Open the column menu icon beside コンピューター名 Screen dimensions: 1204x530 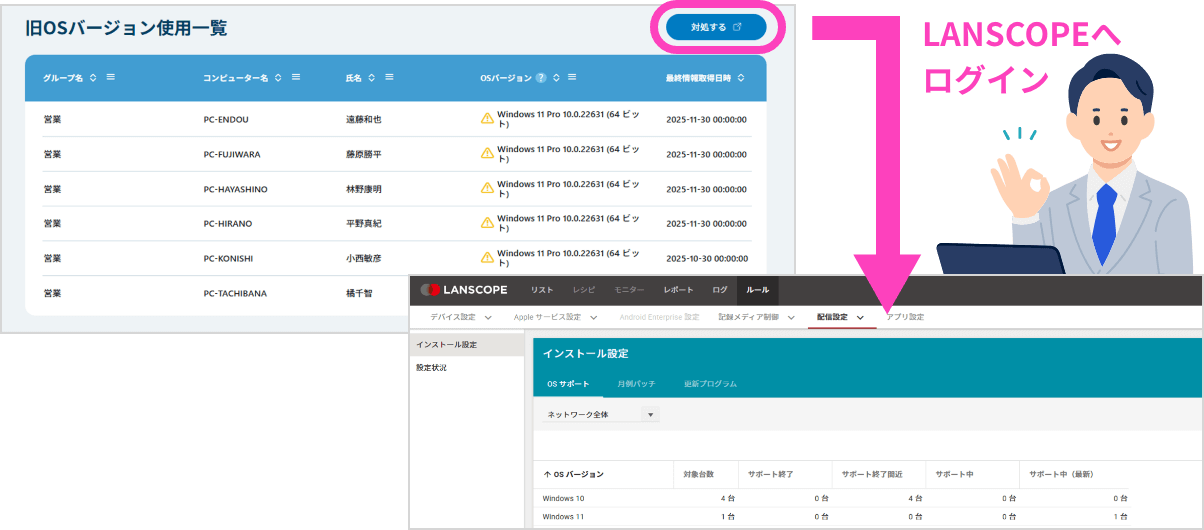tap(296, 77)
